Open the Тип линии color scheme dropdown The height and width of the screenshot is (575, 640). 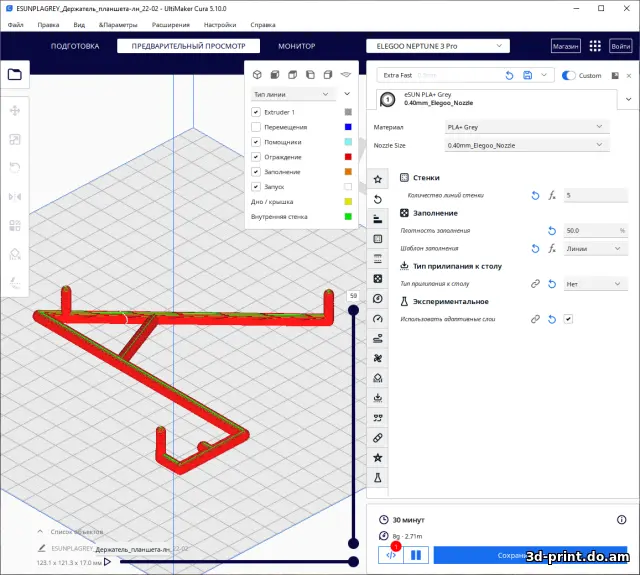click(x=294, y=94)
